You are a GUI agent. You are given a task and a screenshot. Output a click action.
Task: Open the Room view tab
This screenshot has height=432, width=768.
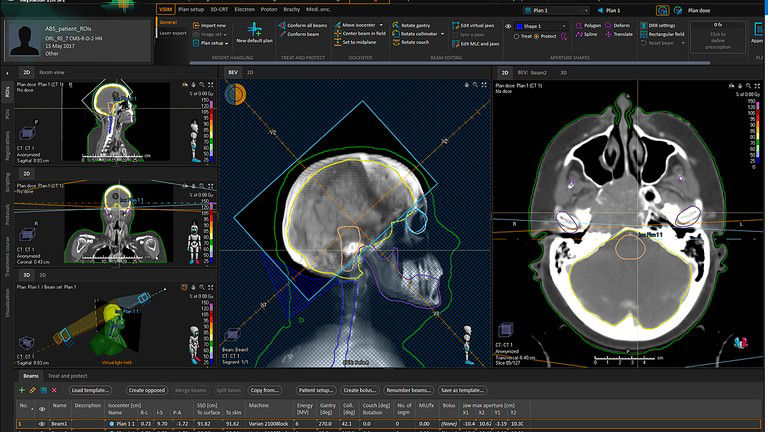50,73
